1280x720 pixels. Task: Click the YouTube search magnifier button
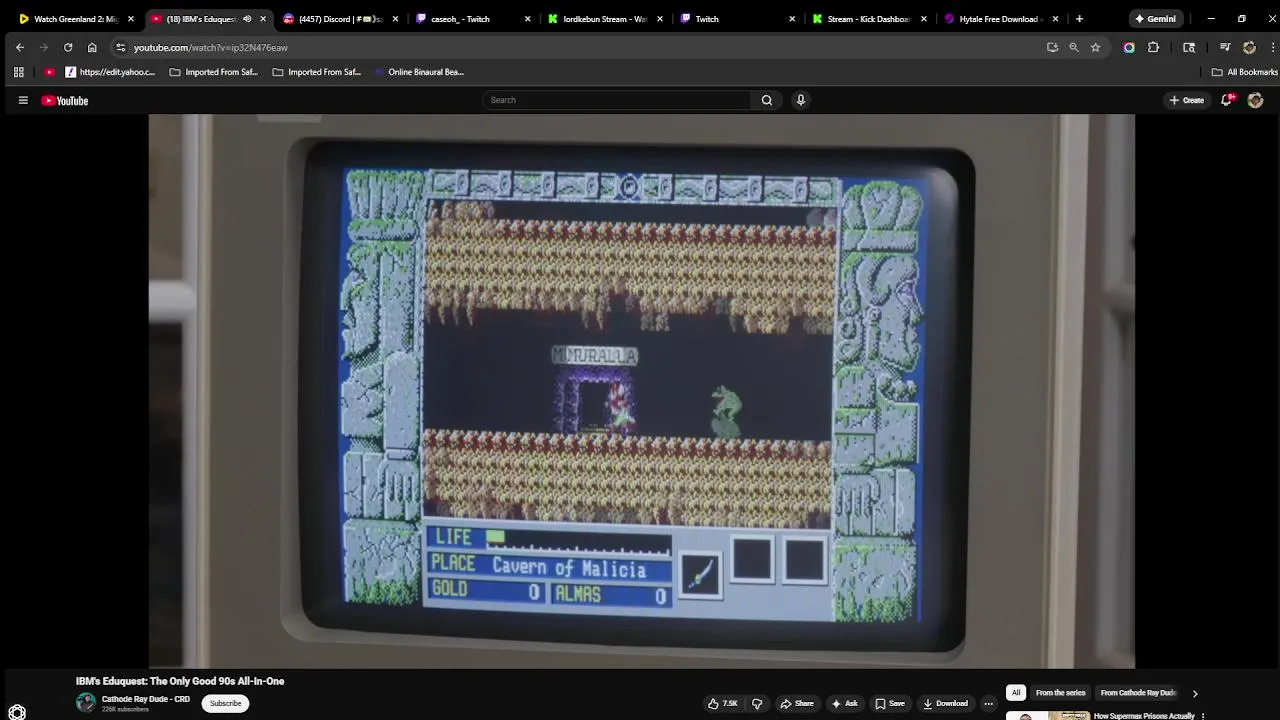coord(767,100)
